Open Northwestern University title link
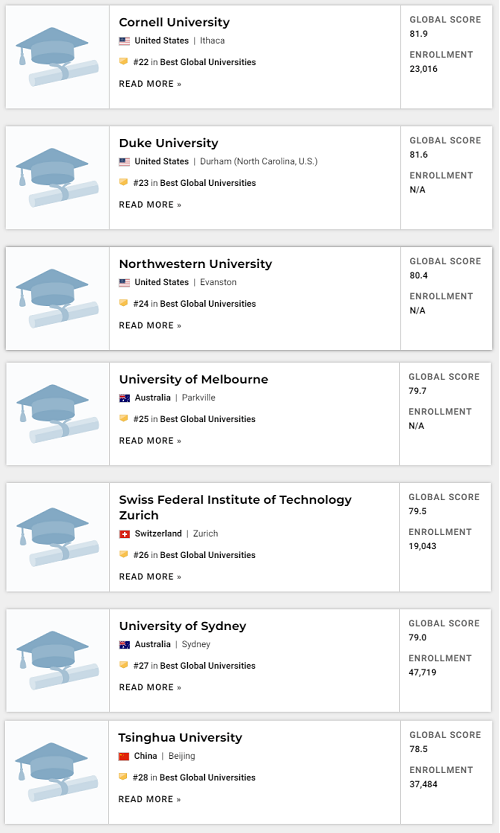The width and height of the screenshot is (500, 833). coord(195,264)
